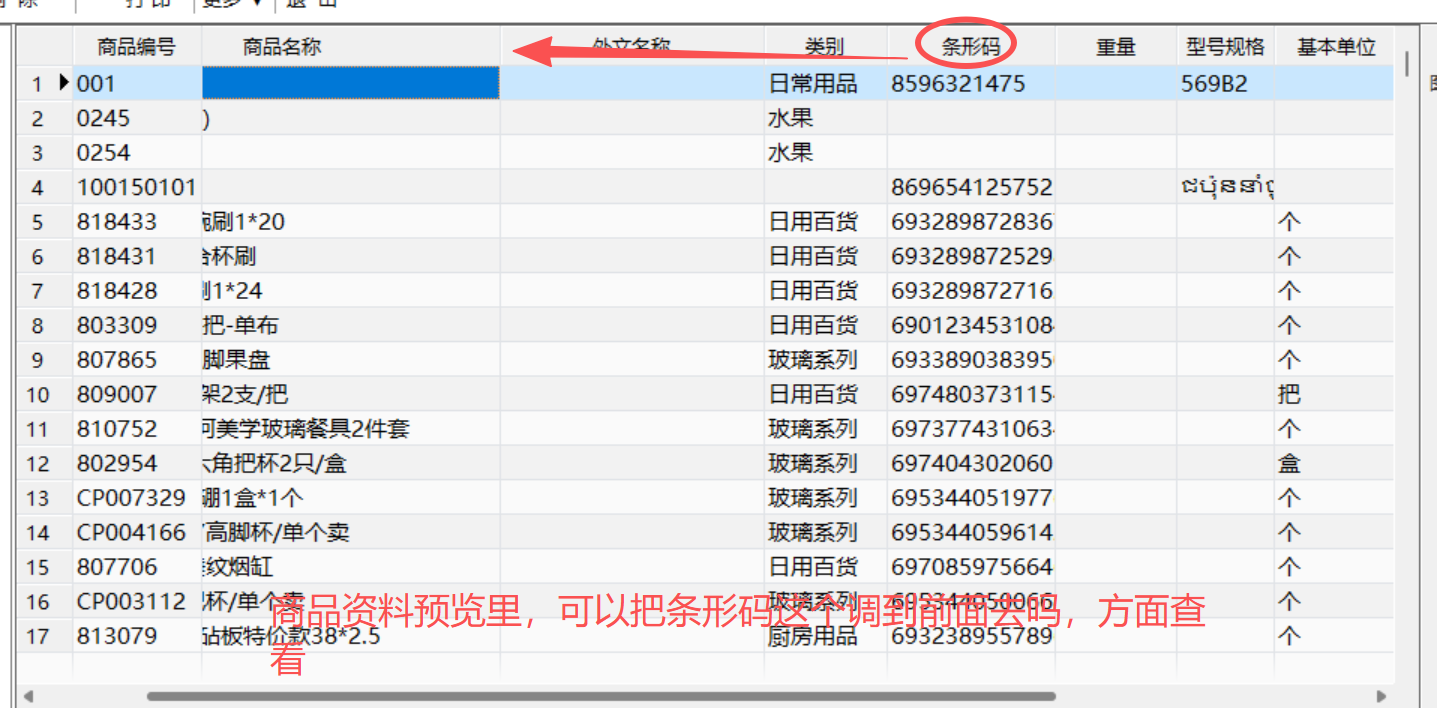Image resolution: width=1437 pixels, height=708 pixels.
Task: Click the 条形码 column header
Action: point(971,47)
